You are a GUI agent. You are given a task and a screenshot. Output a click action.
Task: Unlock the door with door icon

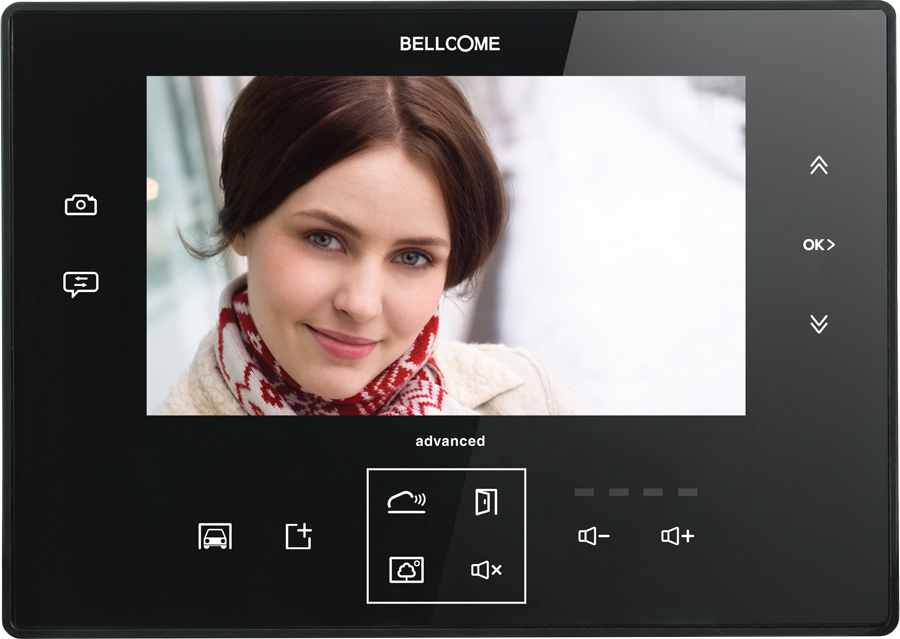486,502
